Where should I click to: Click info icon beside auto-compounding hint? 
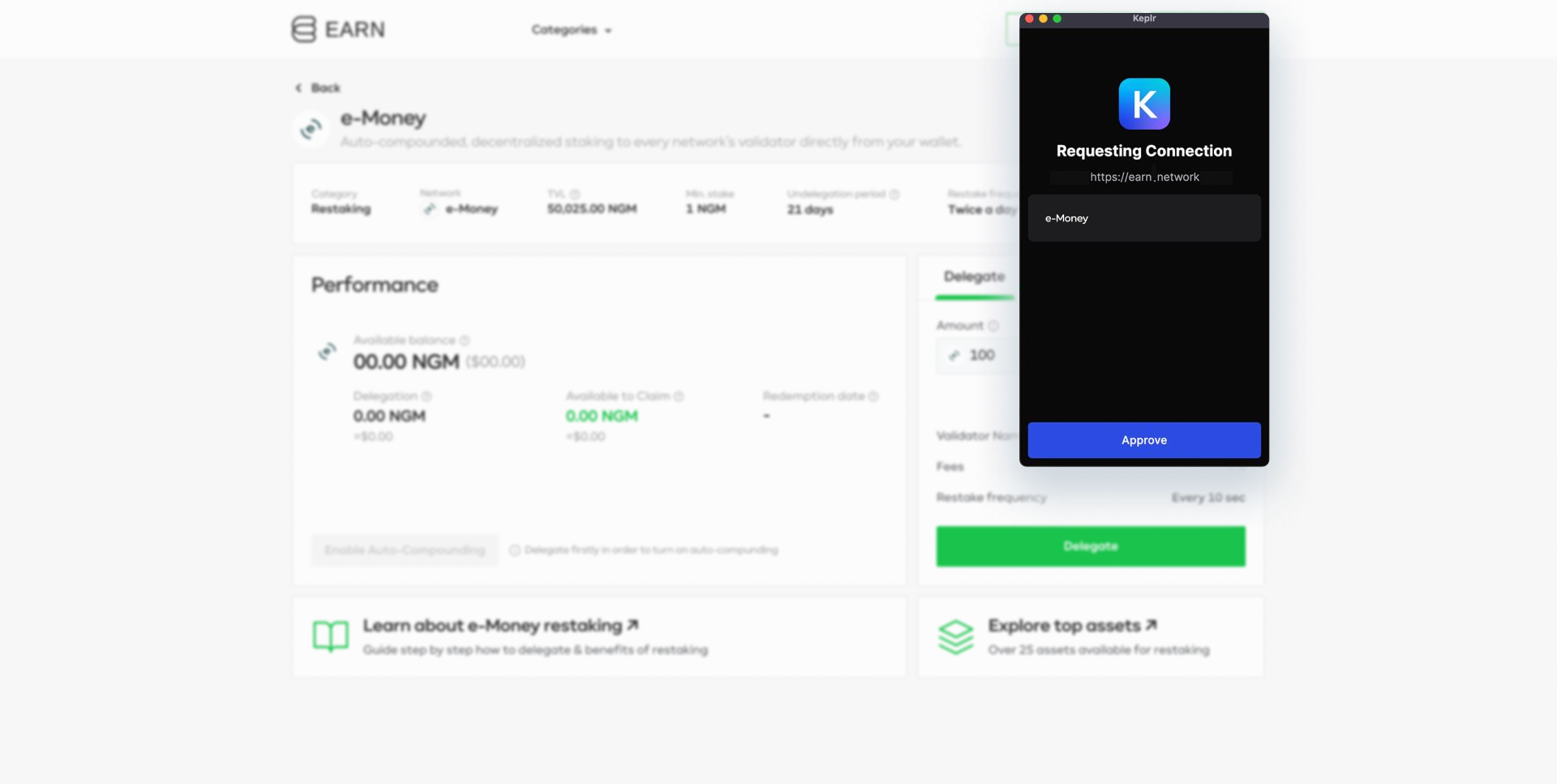click(x=514, y=551)
